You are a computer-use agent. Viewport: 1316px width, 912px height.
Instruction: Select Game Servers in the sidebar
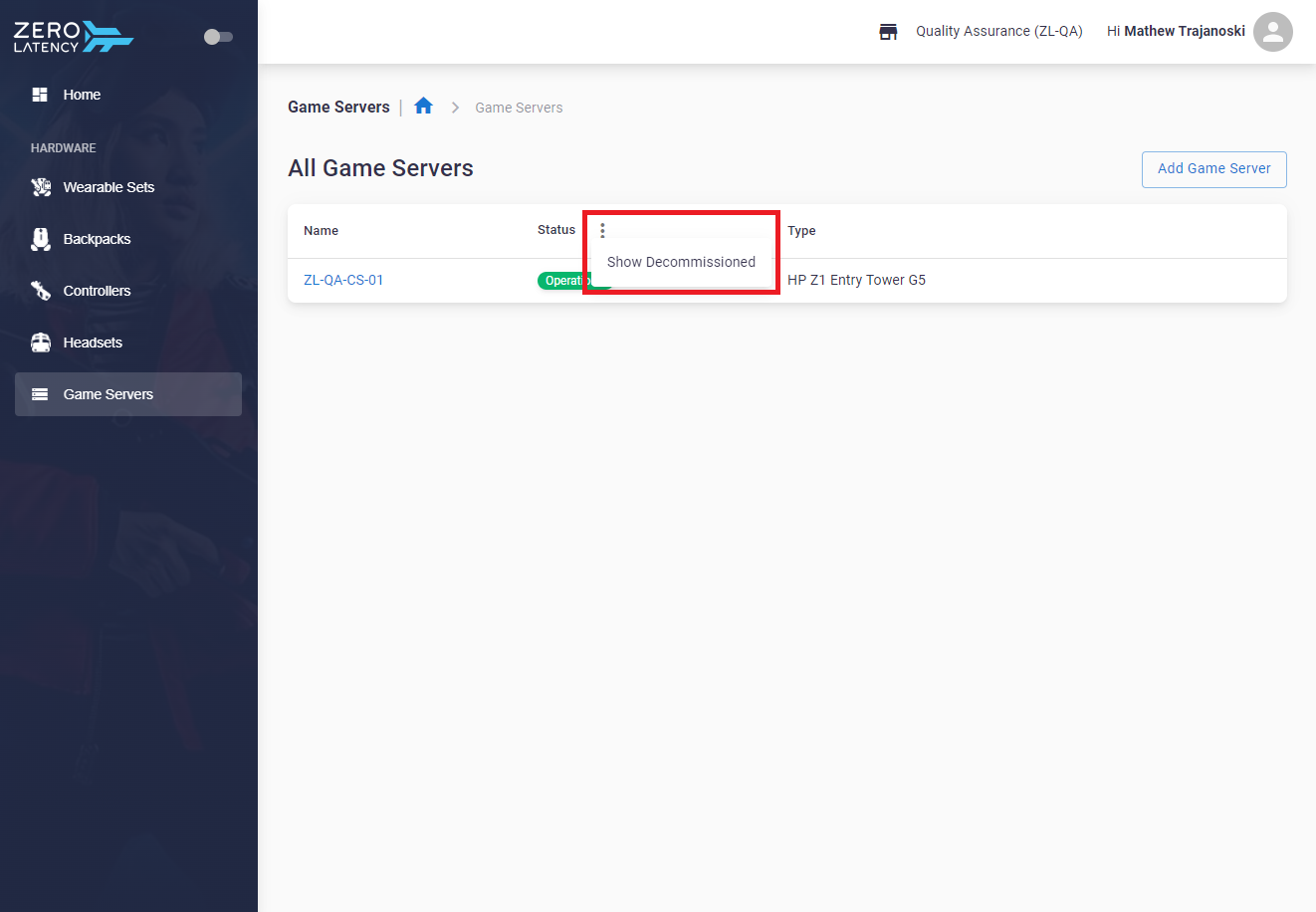128,394
